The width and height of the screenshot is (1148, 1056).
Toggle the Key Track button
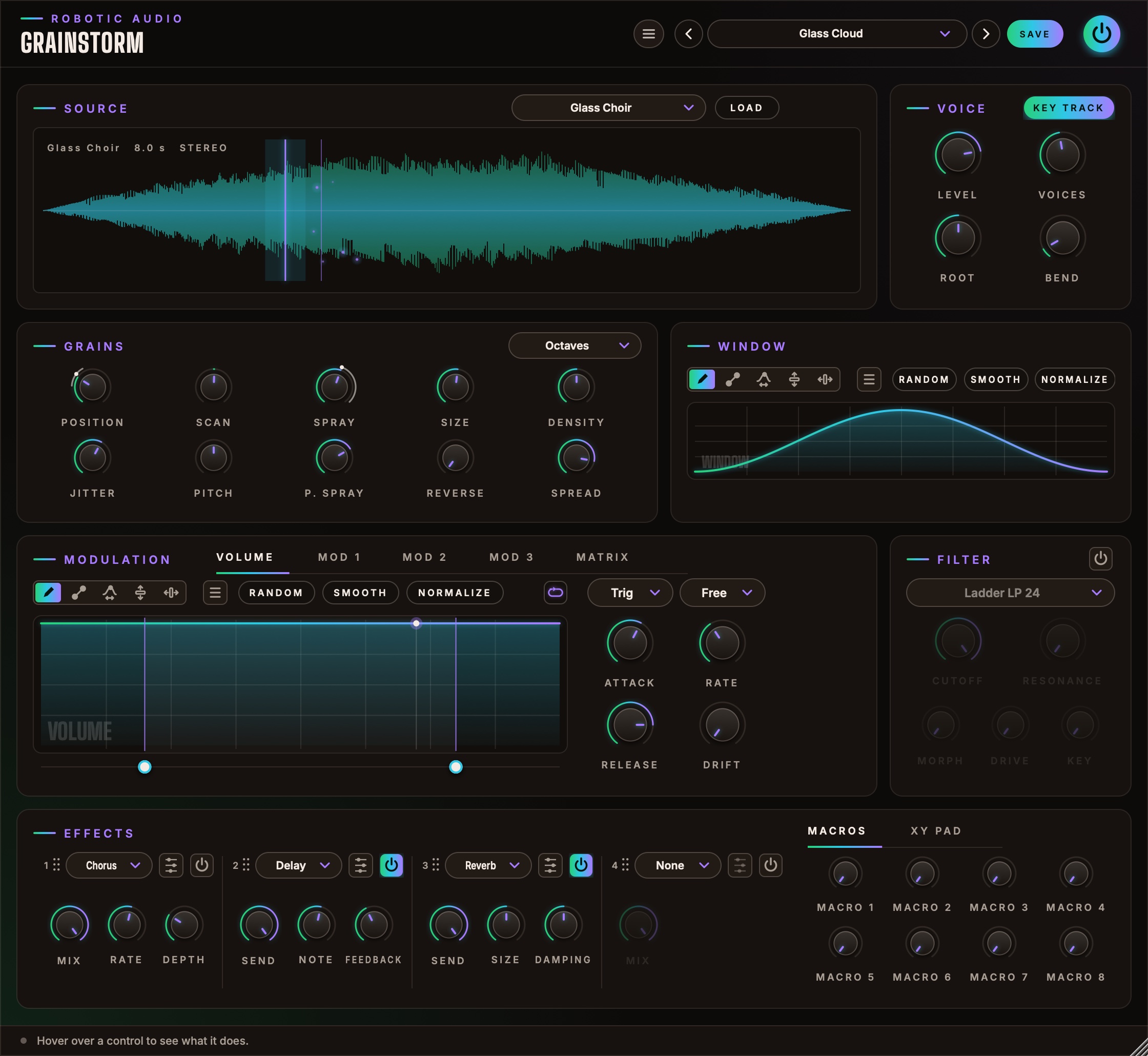pyautogui.click(x=1068, y=108)
